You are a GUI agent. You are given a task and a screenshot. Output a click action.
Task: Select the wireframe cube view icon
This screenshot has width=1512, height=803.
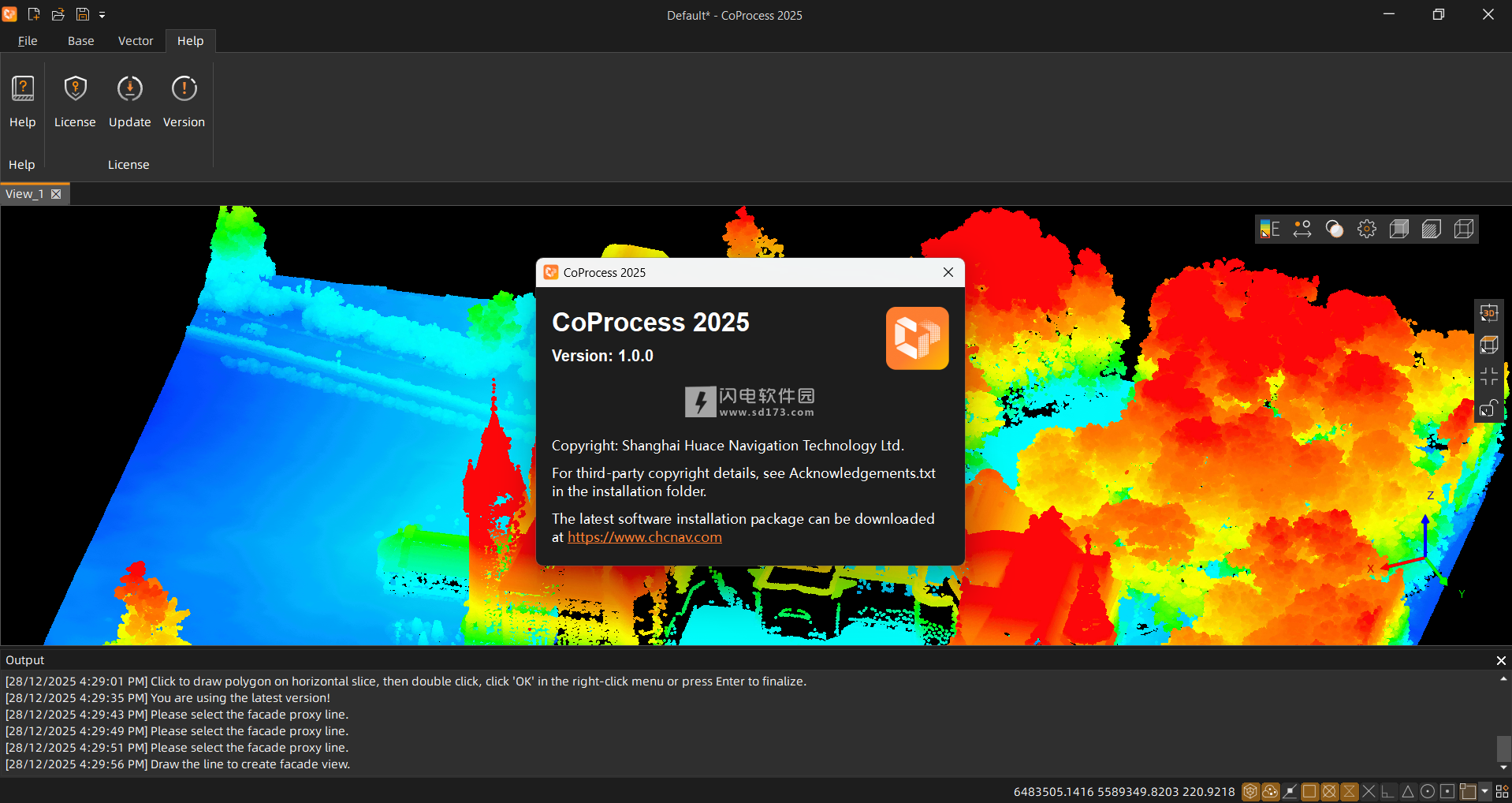(1464, 230)
